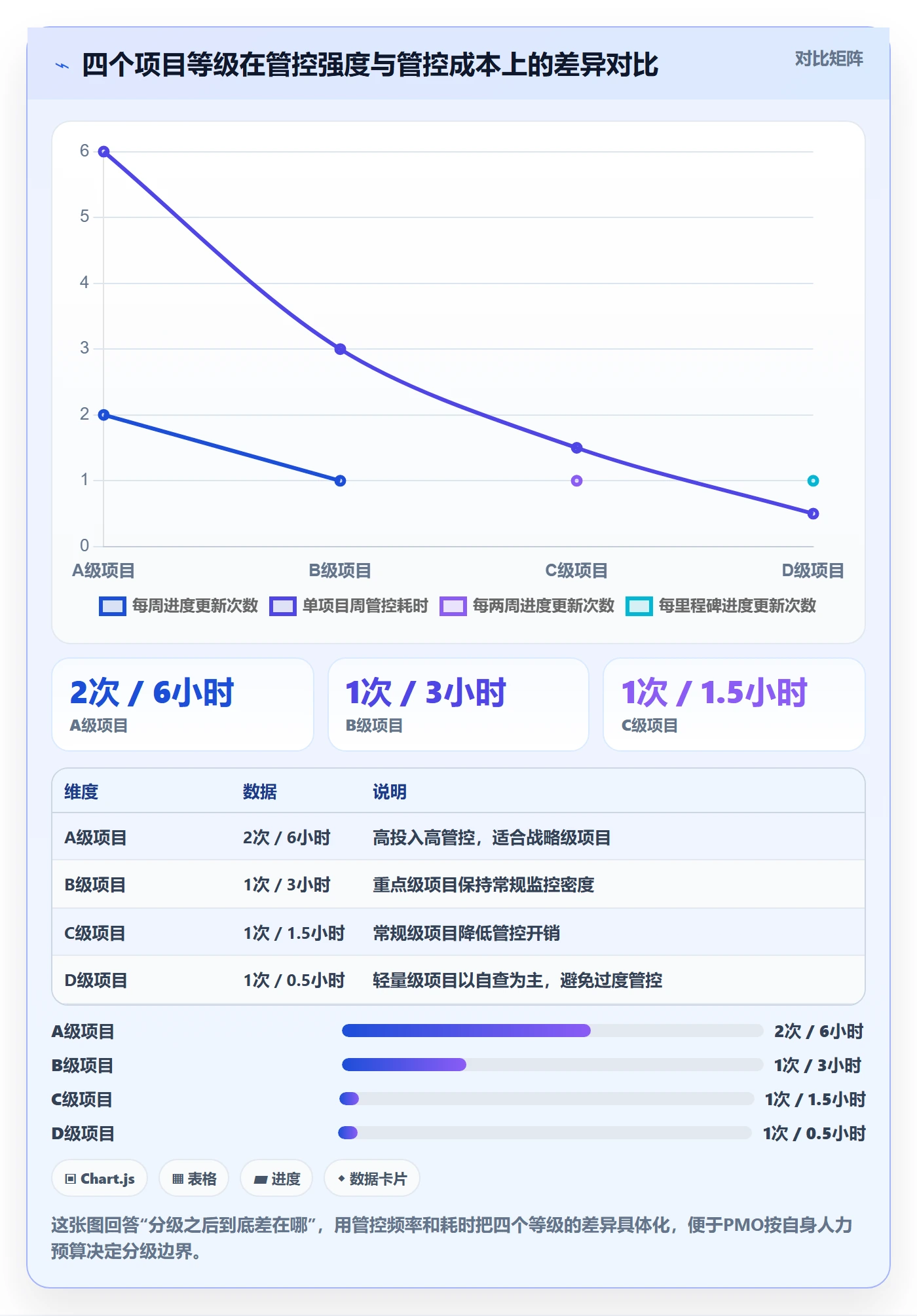This screenshot has height=1316, width=917.
Task: Click the data point at value 6 for A级项目
Action: click(103, 152)
